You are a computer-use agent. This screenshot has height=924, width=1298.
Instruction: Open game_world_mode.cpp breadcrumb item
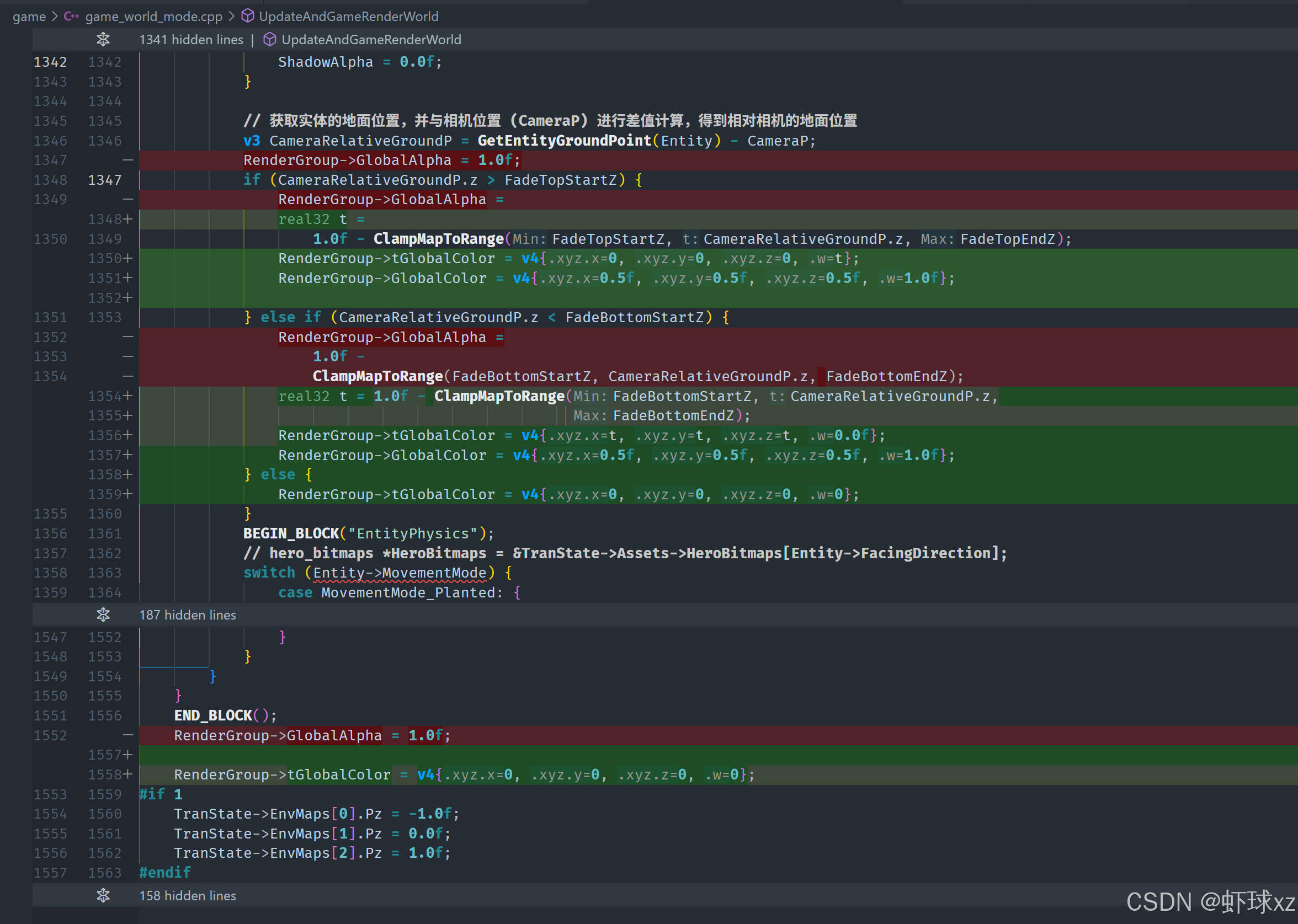click(153, 17)
